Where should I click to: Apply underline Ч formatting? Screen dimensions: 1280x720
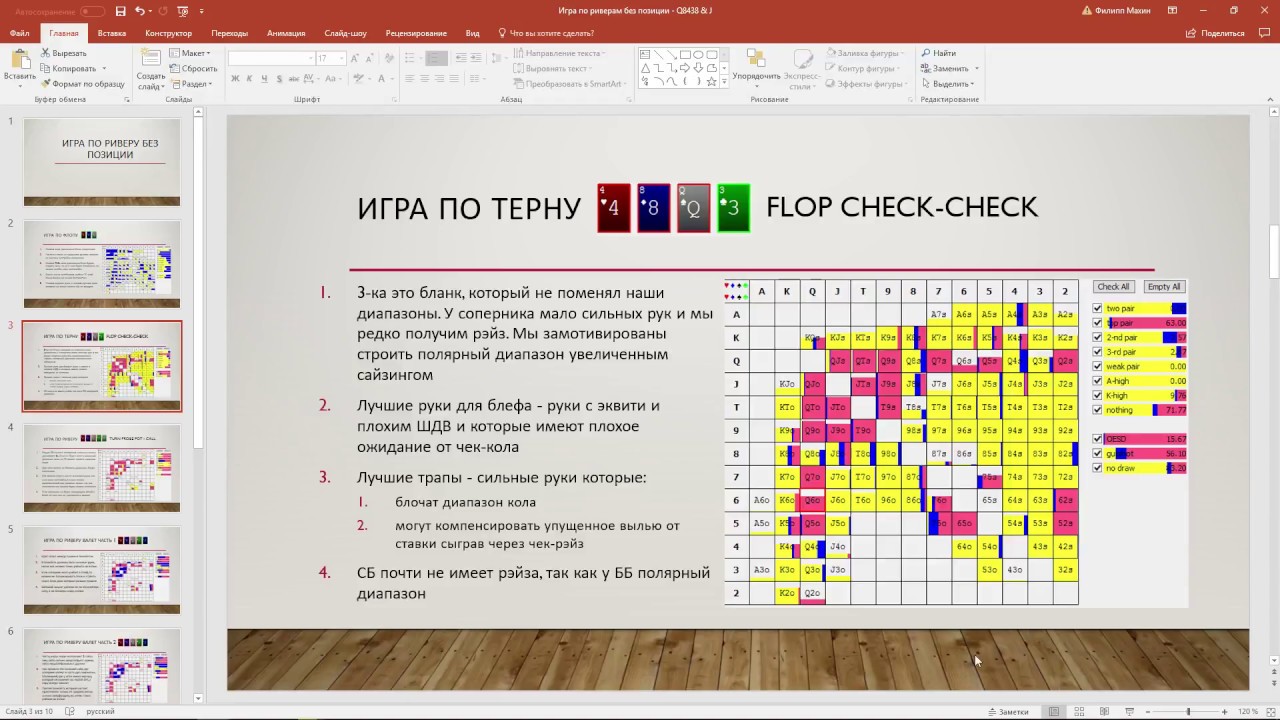tap(264, 78)
